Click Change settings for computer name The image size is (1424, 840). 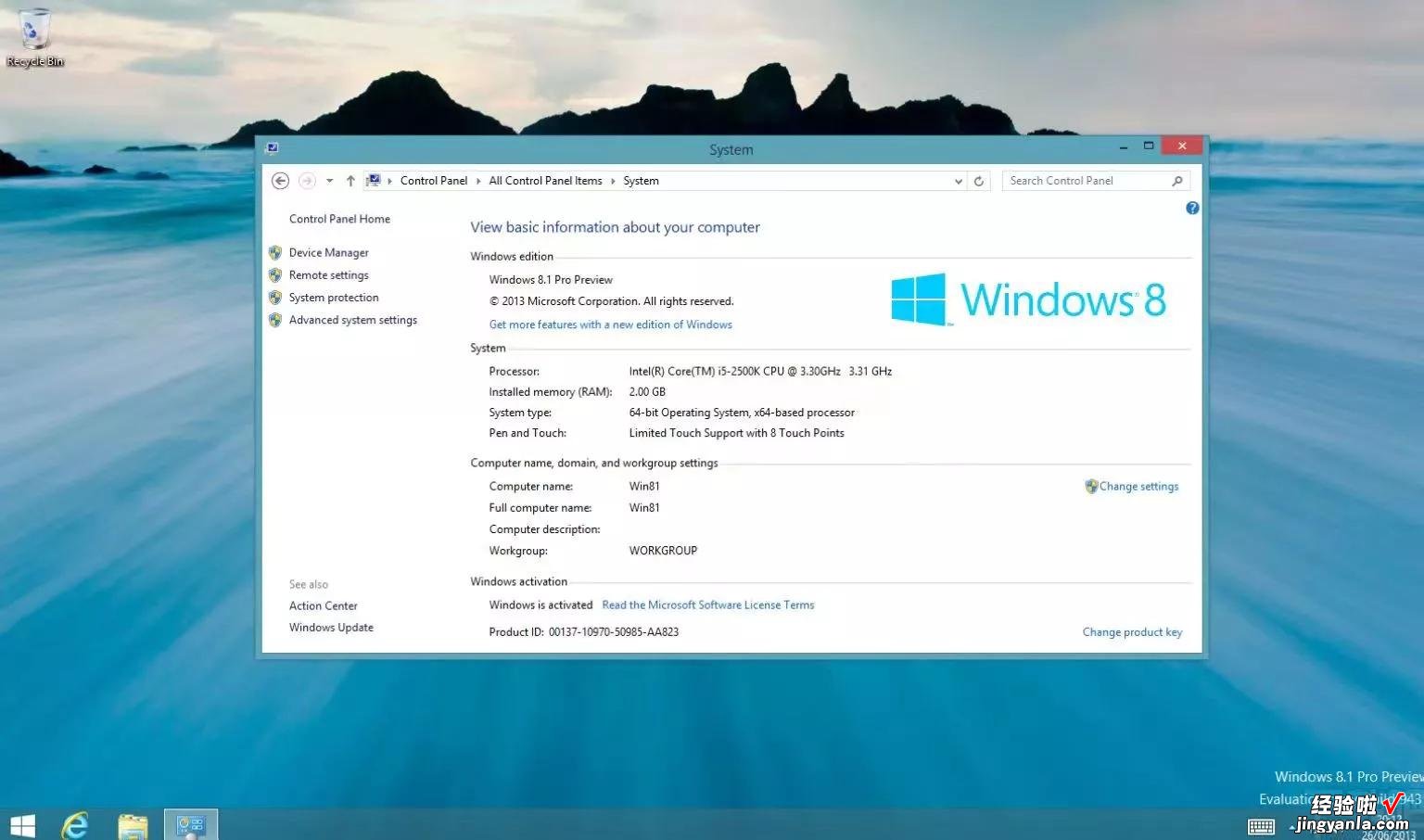1138,486
